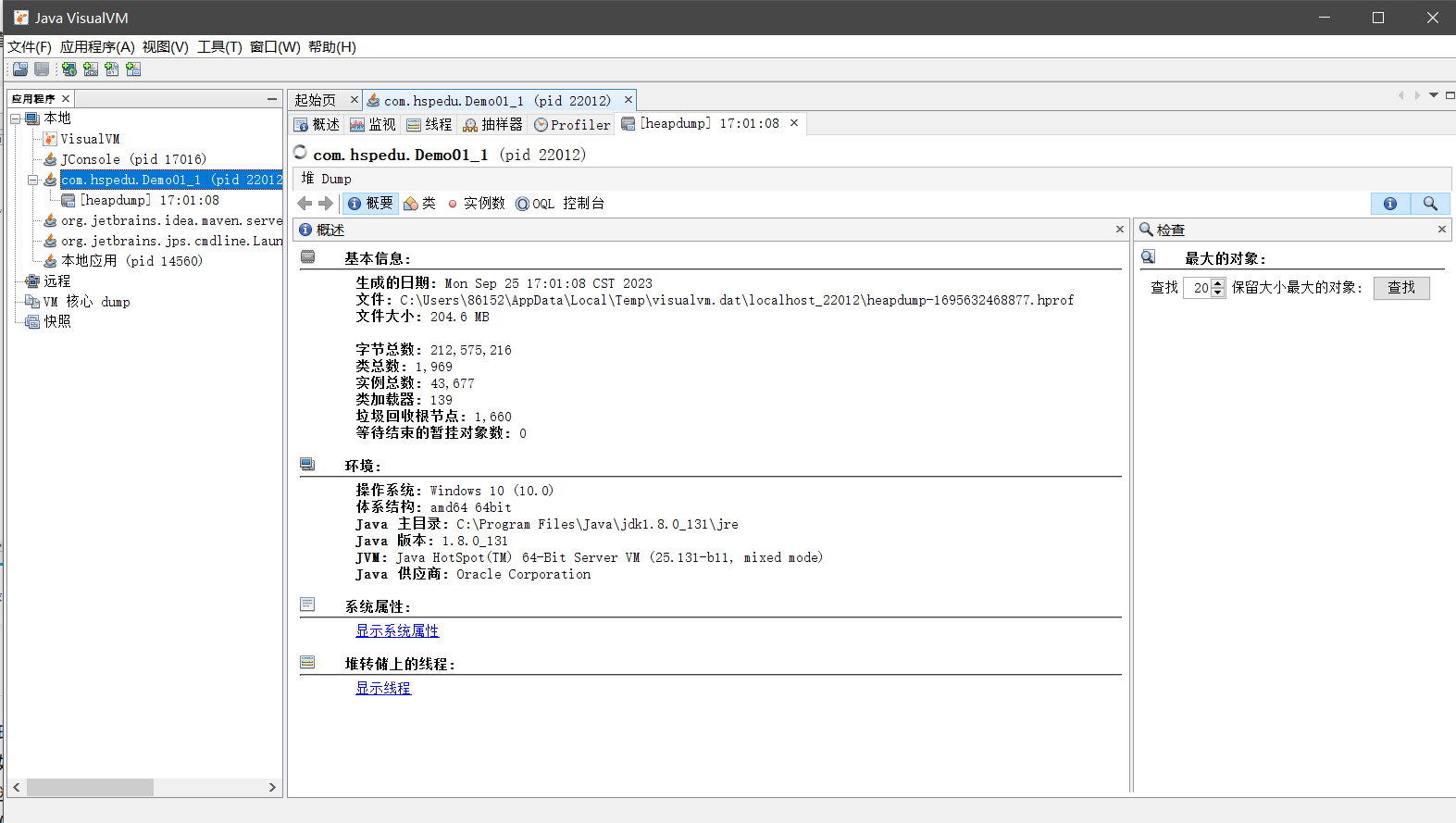
Task: Select com.hspedu.Demo01_1 (pid 22012) in tree
Action: point(171,180)
